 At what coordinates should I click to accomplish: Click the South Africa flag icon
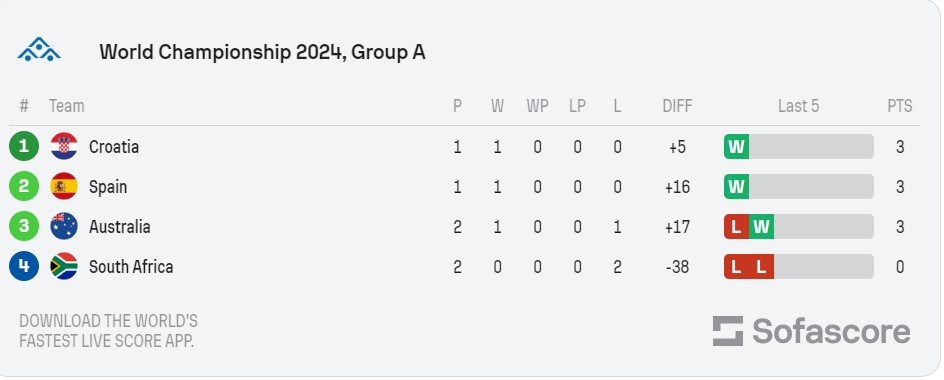coord(64,266)
